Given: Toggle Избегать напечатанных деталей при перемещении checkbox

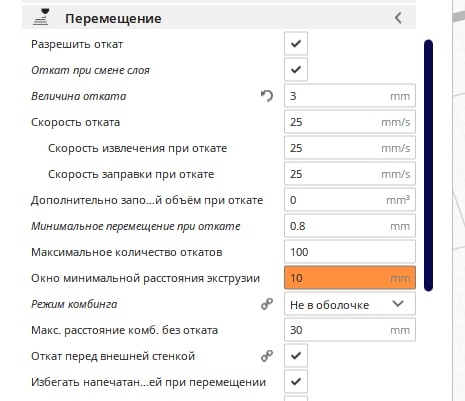Looking at the screenshot, I should coord(296,382).
